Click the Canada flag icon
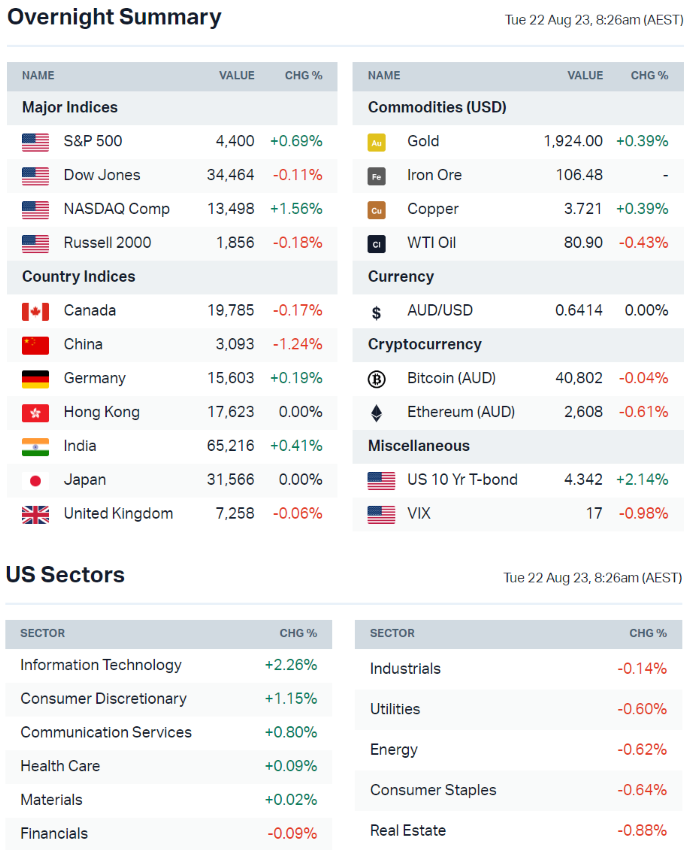 (x=35, y=311)
